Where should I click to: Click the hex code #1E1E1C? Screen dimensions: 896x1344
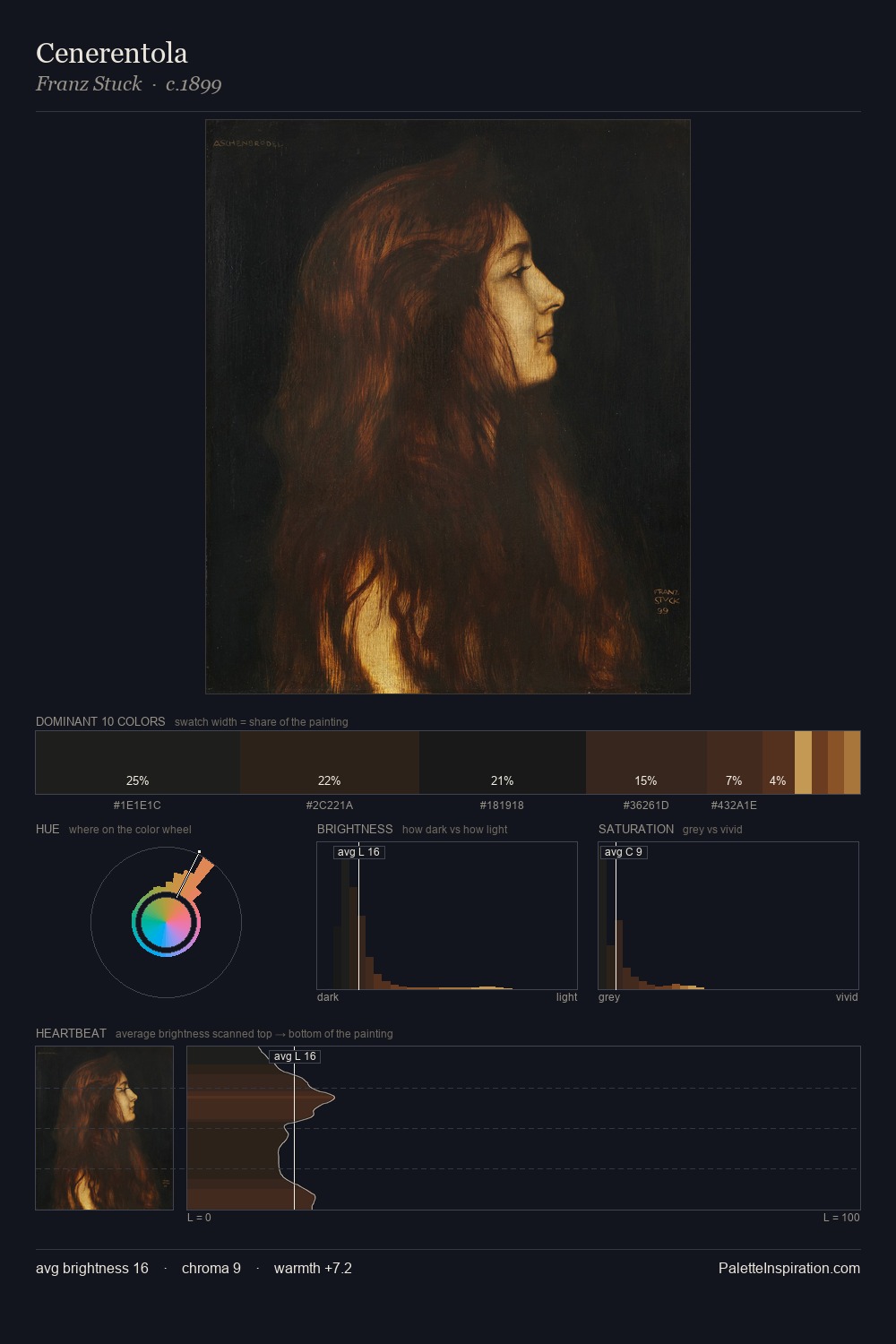click(137, 806)
